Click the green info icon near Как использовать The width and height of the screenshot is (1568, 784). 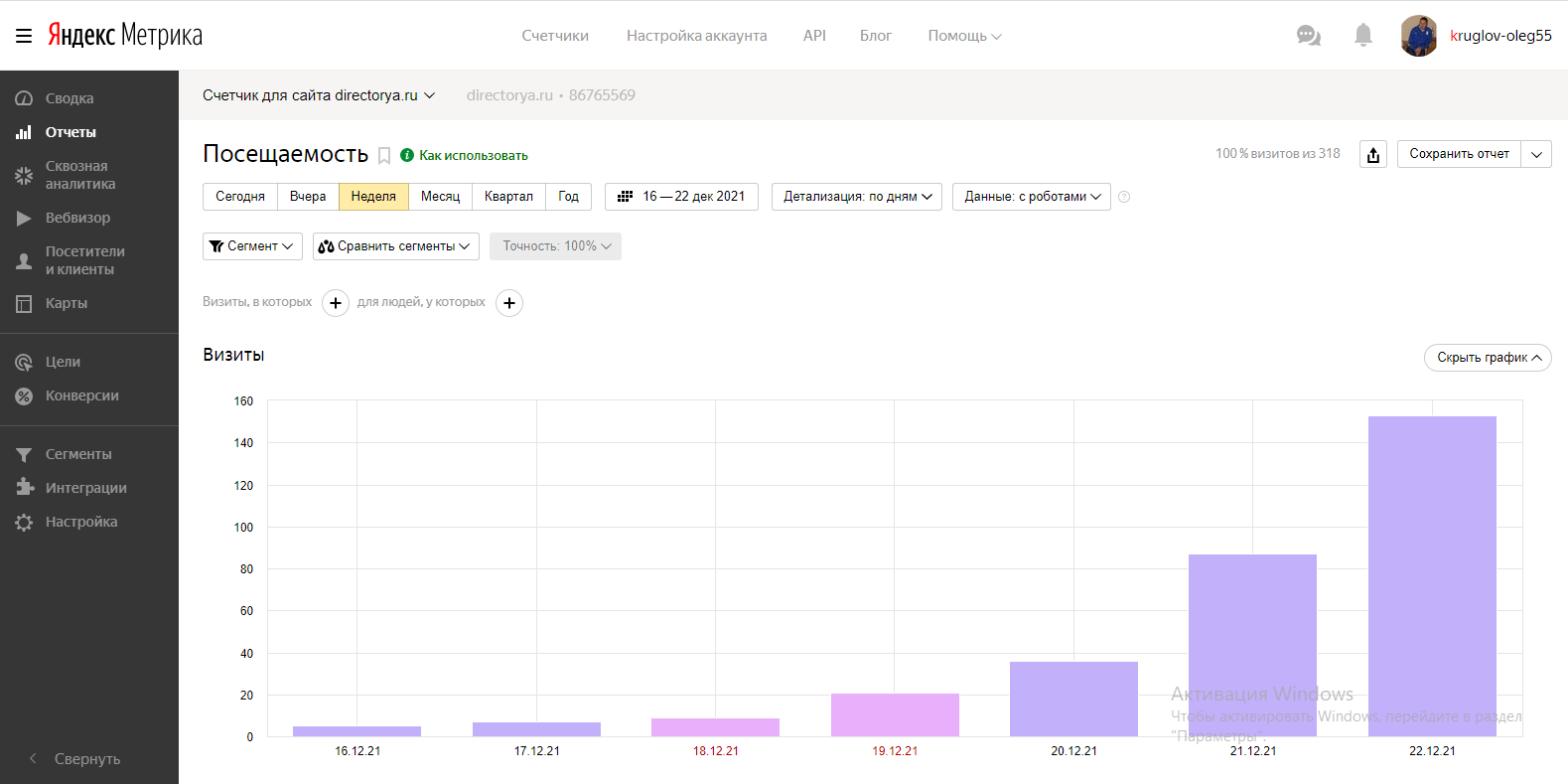pyautogui.click(x=407, y=155)
